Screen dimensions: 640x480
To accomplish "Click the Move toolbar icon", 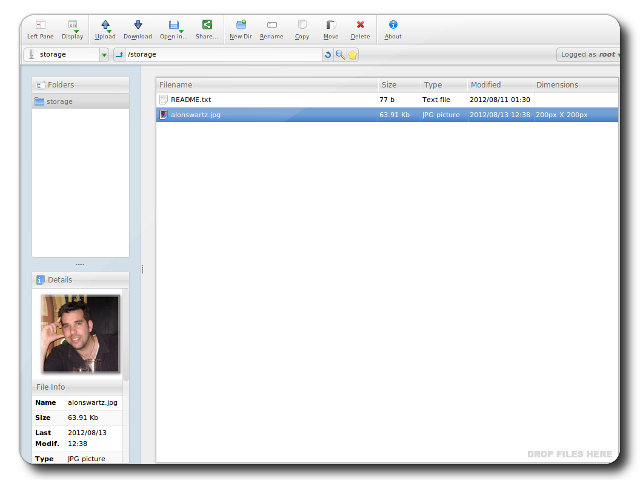I will pyautogui.click(x=331, y=27).
